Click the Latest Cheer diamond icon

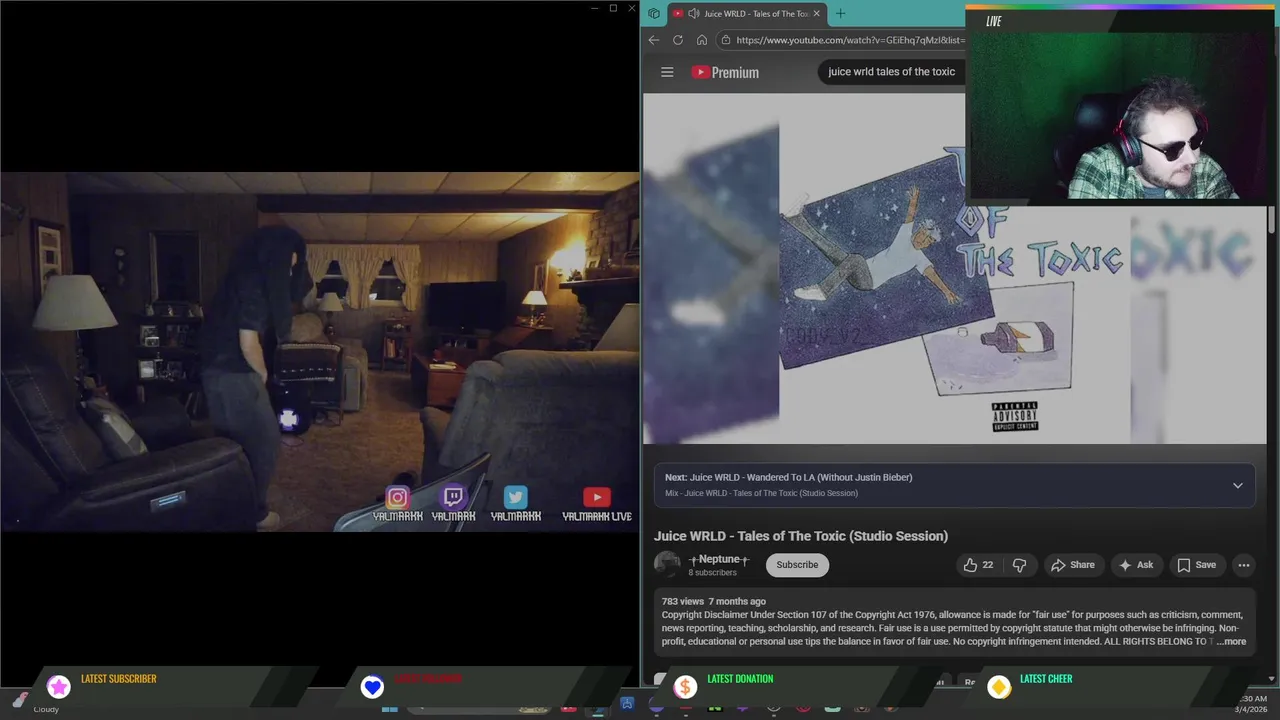(998, 687)
